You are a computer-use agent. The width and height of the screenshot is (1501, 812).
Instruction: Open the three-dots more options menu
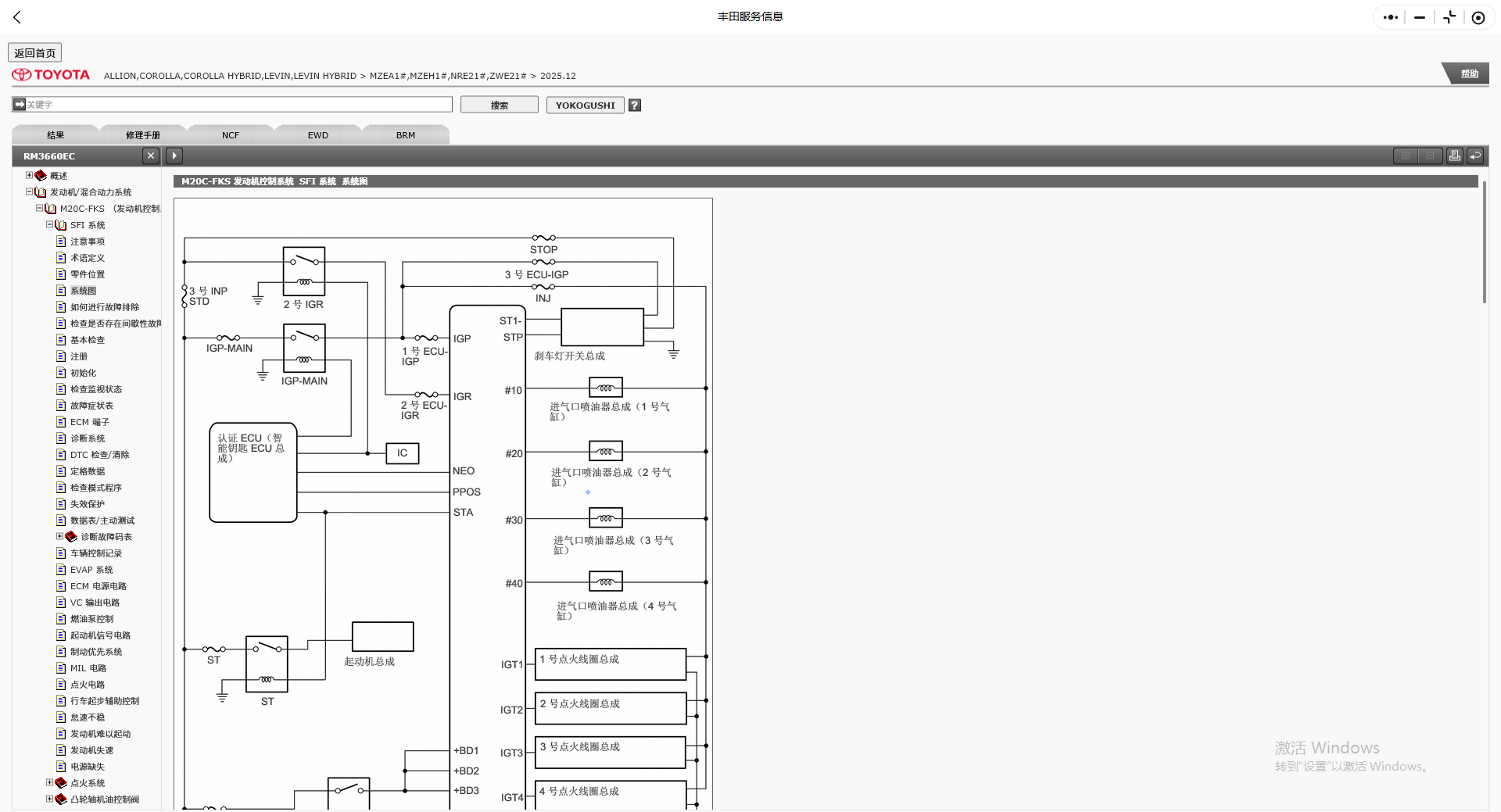(1390, 17)
